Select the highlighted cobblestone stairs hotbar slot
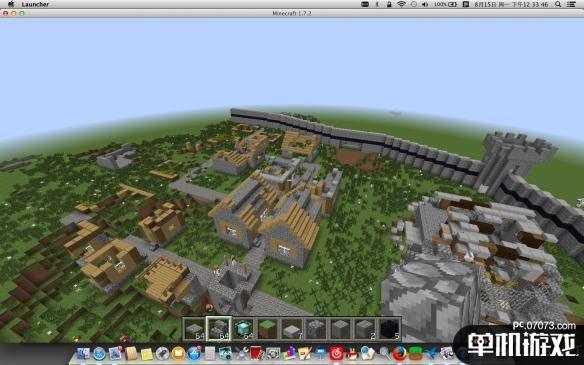The width and height of the screenshot is (584, 365). [x=219, y=328]
